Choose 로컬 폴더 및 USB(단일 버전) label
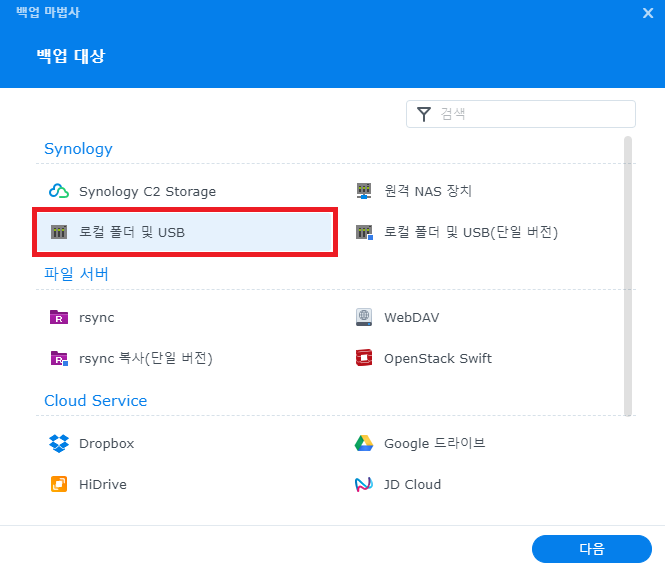The width and height of the screenshot is (665, 566). [471, 232]
